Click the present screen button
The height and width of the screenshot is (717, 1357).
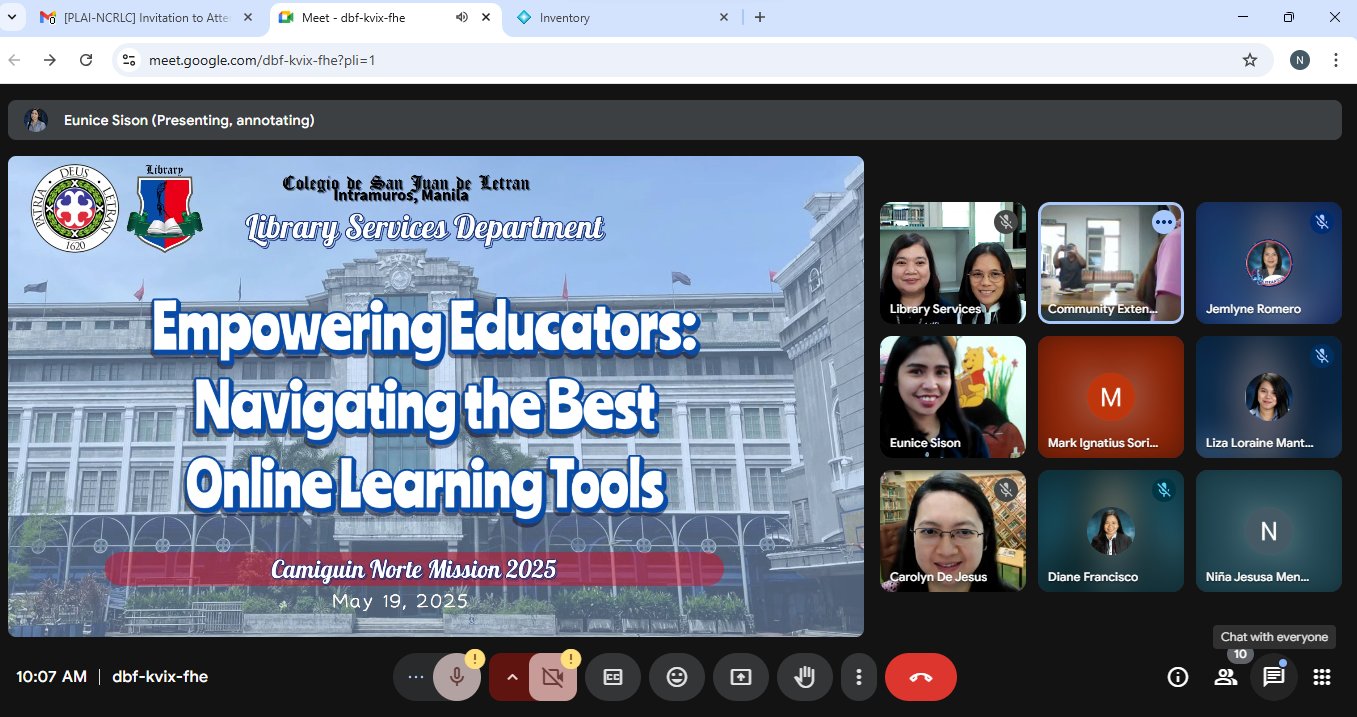[x=741, y=677]
